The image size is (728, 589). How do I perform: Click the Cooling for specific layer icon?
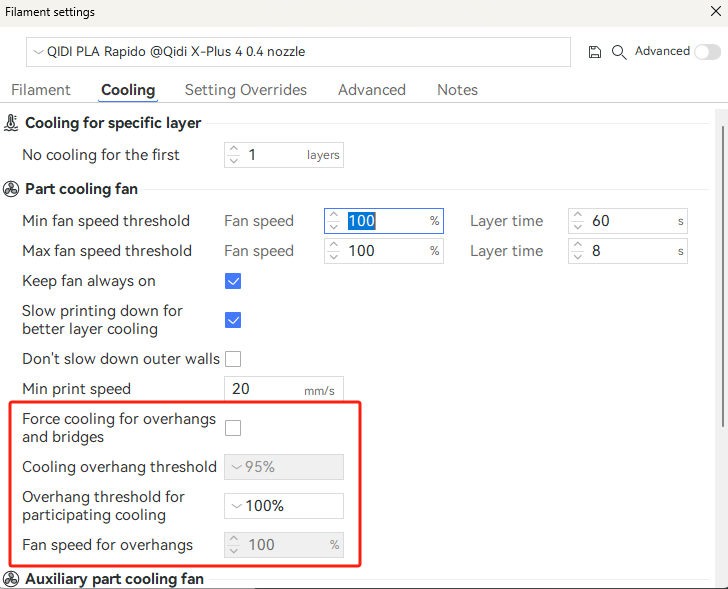coord(12,123)
